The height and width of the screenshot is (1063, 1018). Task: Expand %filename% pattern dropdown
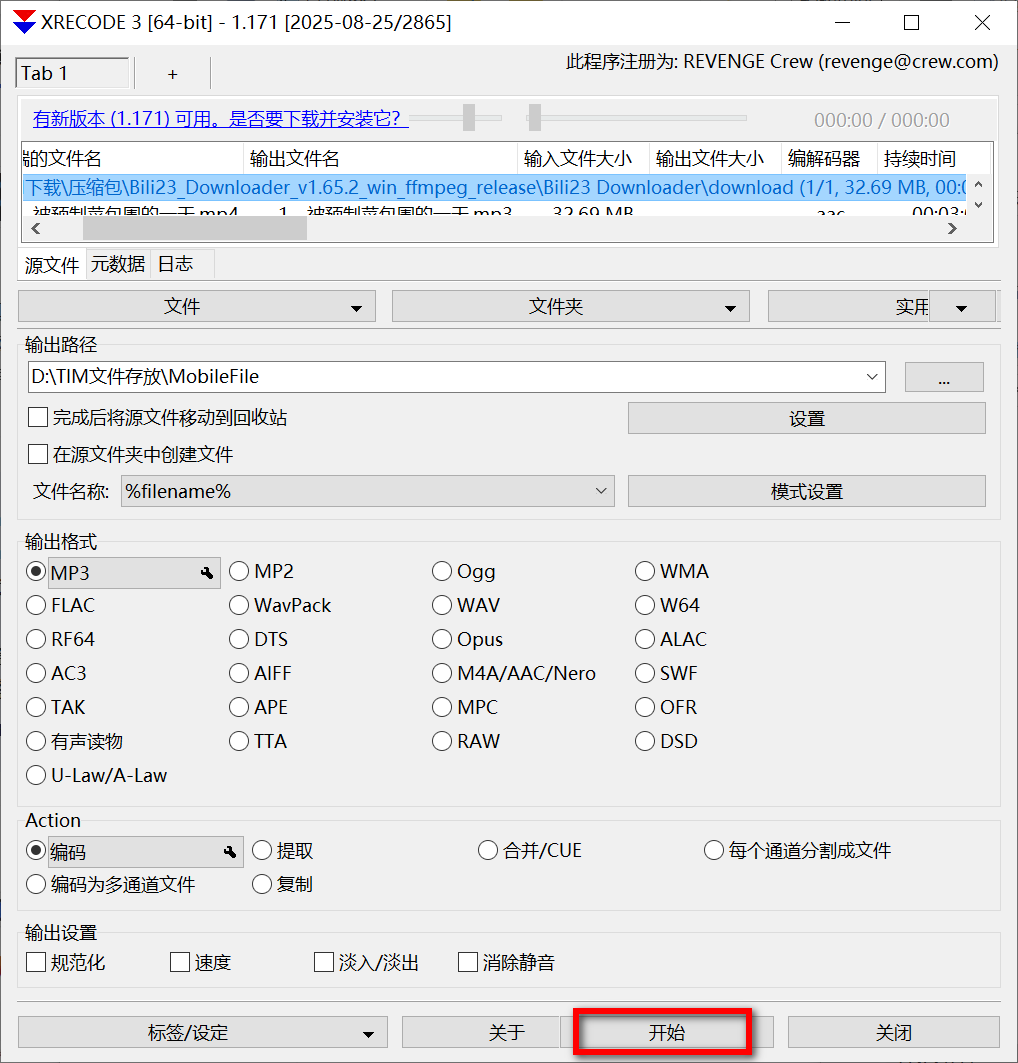[600, 491]
